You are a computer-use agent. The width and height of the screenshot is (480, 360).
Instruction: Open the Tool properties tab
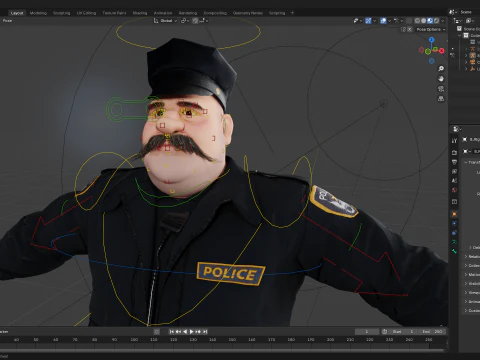tap(454, 140)
